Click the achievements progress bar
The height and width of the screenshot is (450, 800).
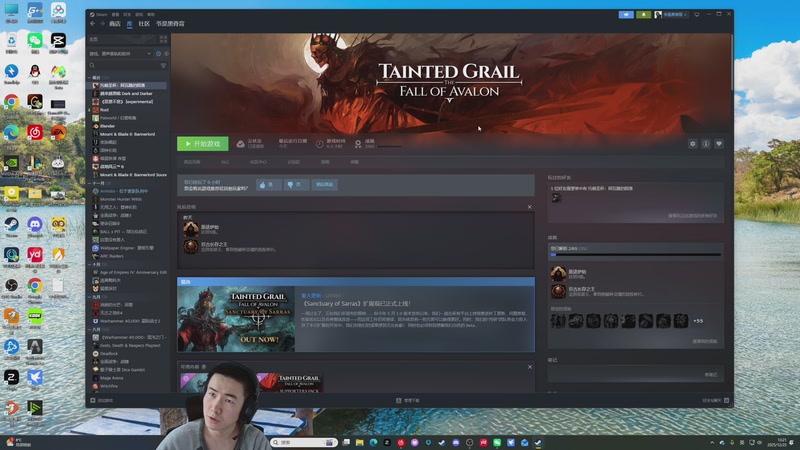coord(636,255)
